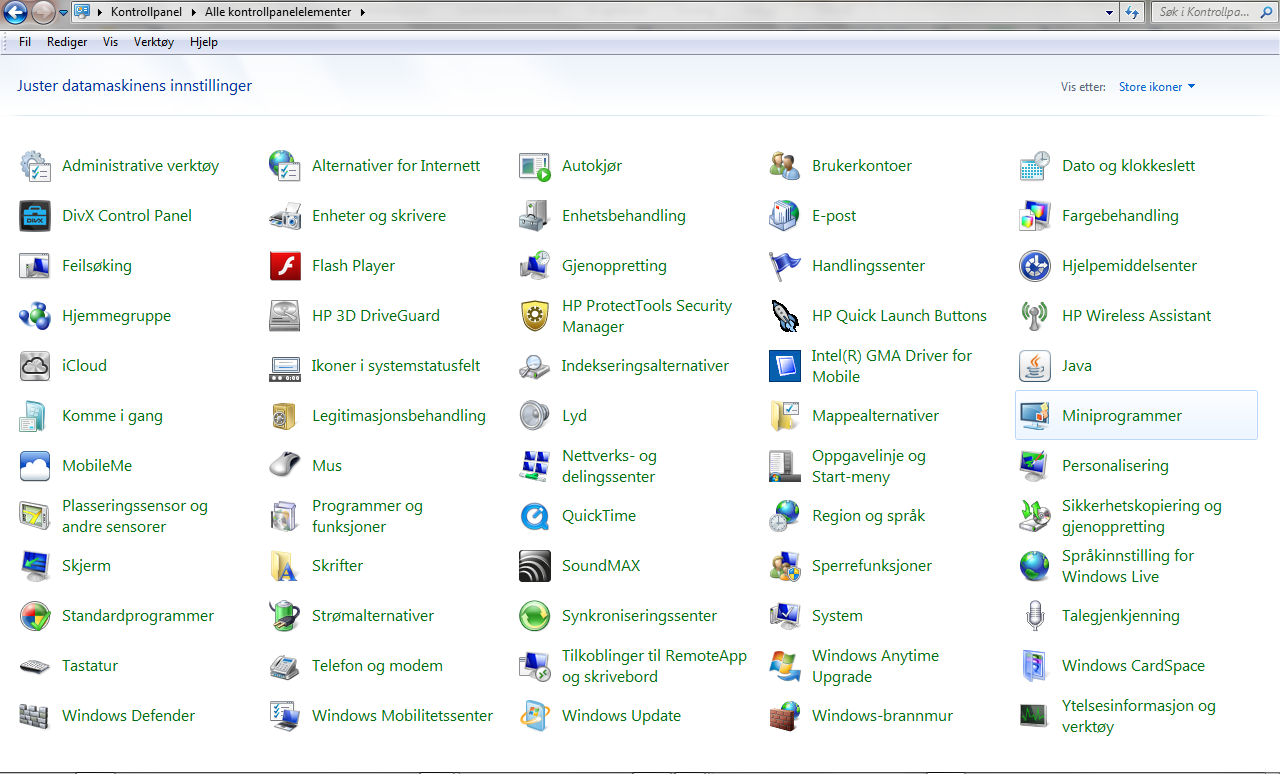Viewport: 1280px width, 774px height.
Task: Click the search magnifier icon
Action: (x=1265, y=12)
